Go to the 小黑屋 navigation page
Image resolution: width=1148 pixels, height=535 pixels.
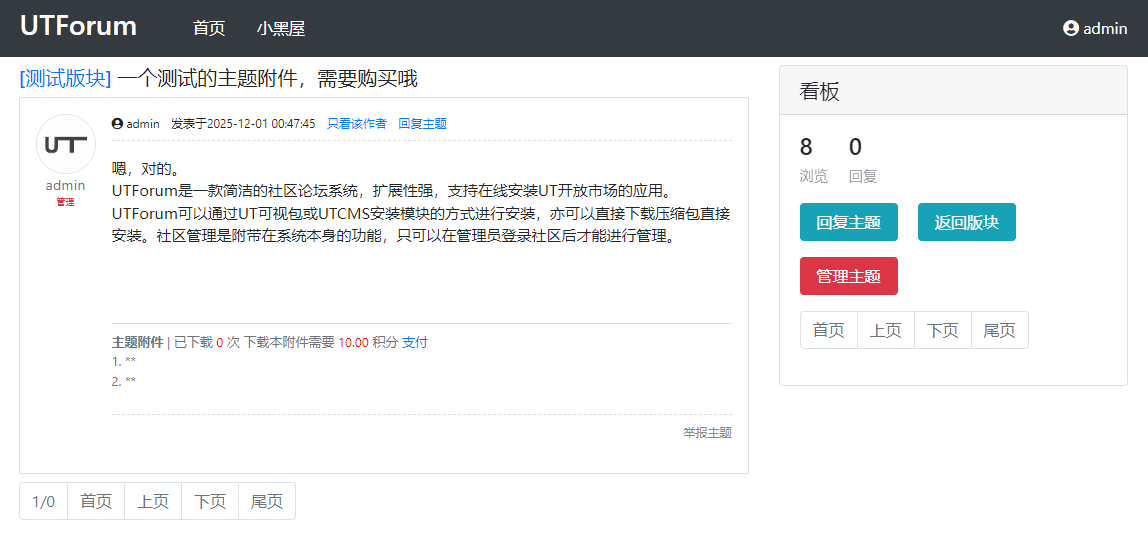(281, 29)
